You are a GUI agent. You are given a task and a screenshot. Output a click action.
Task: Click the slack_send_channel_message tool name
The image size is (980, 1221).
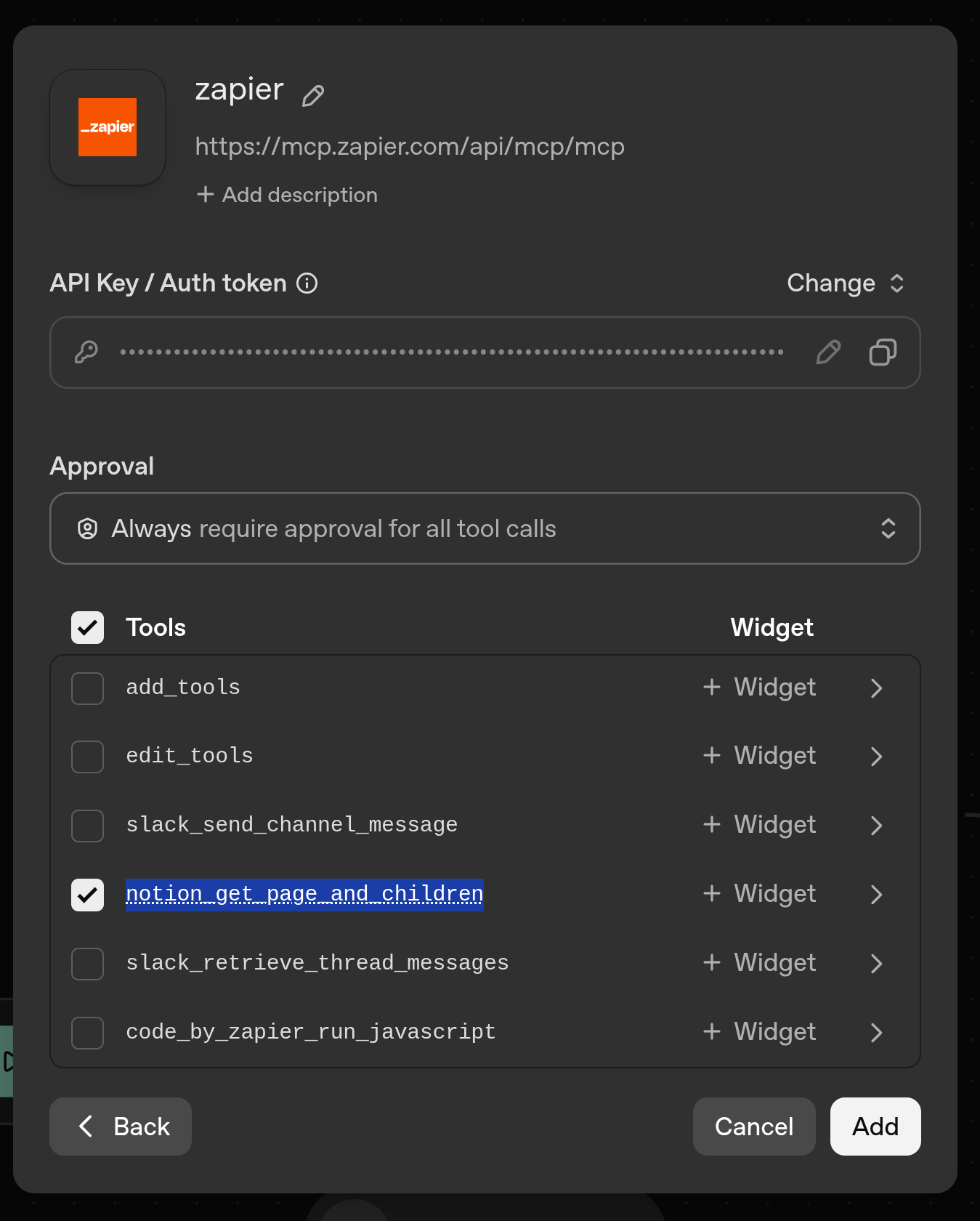(292, 825)
